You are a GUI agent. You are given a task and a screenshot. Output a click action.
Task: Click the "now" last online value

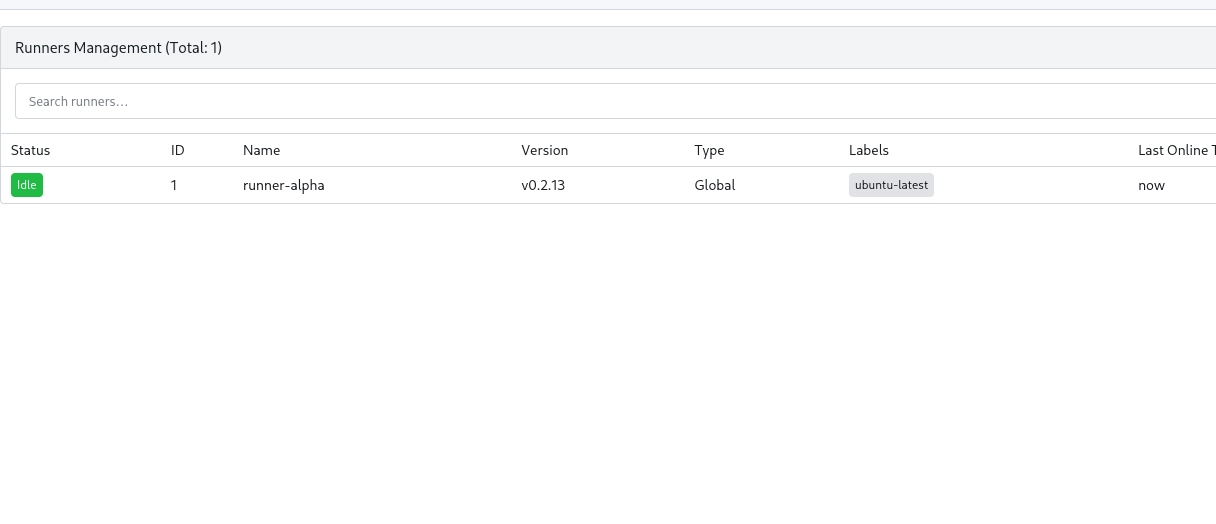click(x=1151, y=185)
